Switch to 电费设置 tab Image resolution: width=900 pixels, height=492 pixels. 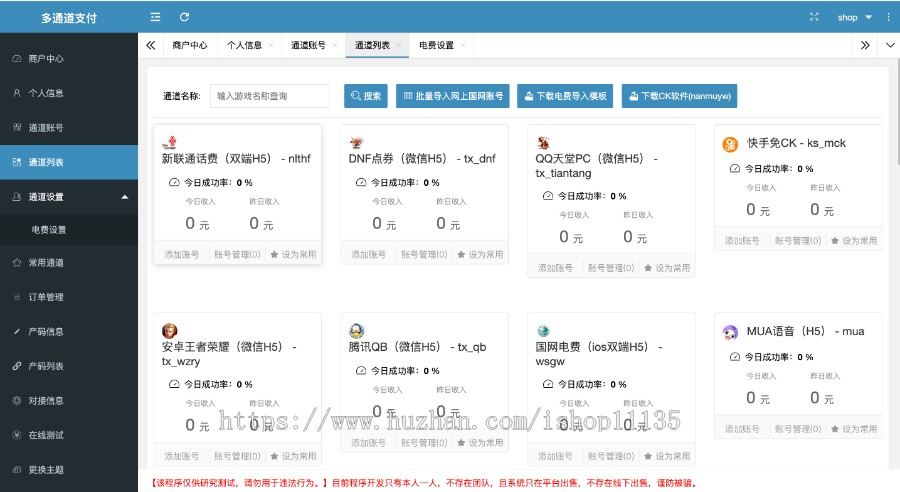pos(436,45)
